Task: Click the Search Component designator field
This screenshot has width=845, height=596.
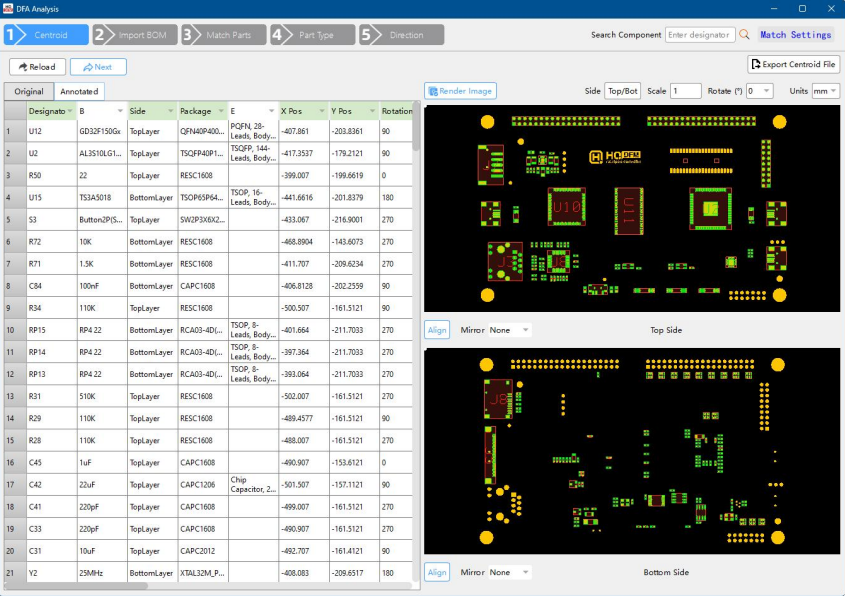Action: pyautogui.click(x=699, y=35)
